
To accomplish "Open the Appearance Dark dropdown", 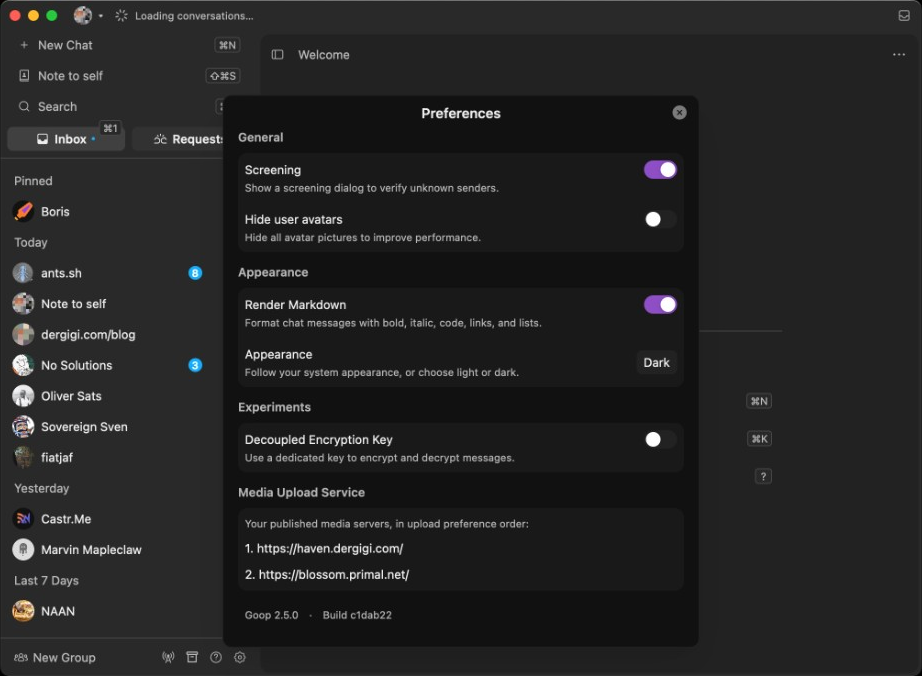I will point(656,363).
